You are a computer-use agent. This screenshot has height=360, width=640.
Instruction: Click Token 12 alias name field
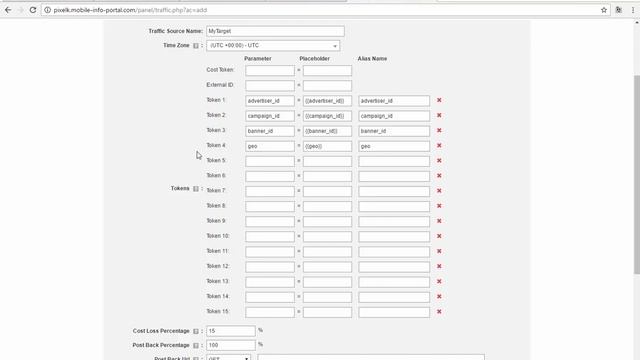click(x=394, y=267)
